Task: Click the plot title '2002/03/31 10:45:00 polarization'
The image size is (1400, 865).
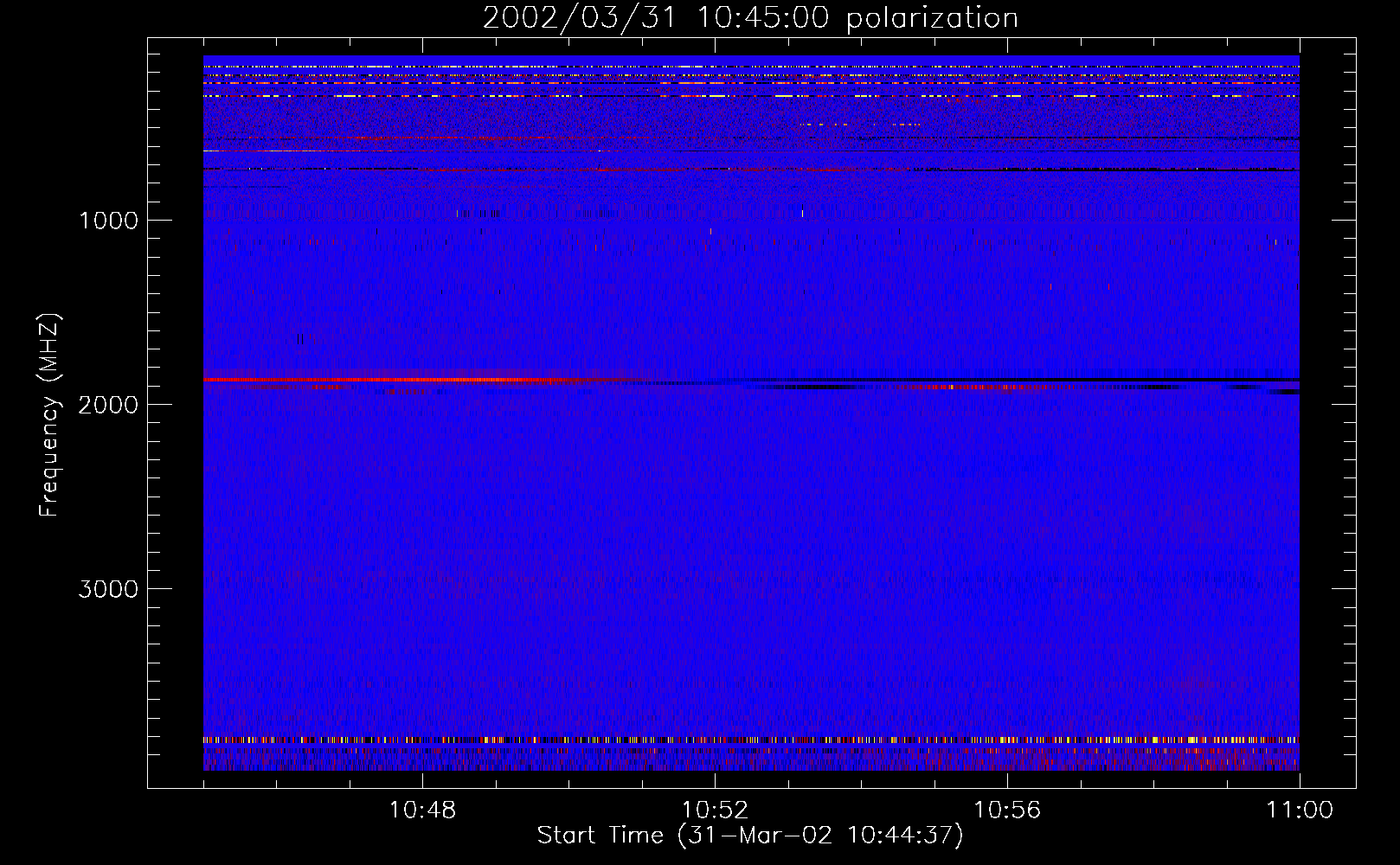Action: click(x=750, y=17)
